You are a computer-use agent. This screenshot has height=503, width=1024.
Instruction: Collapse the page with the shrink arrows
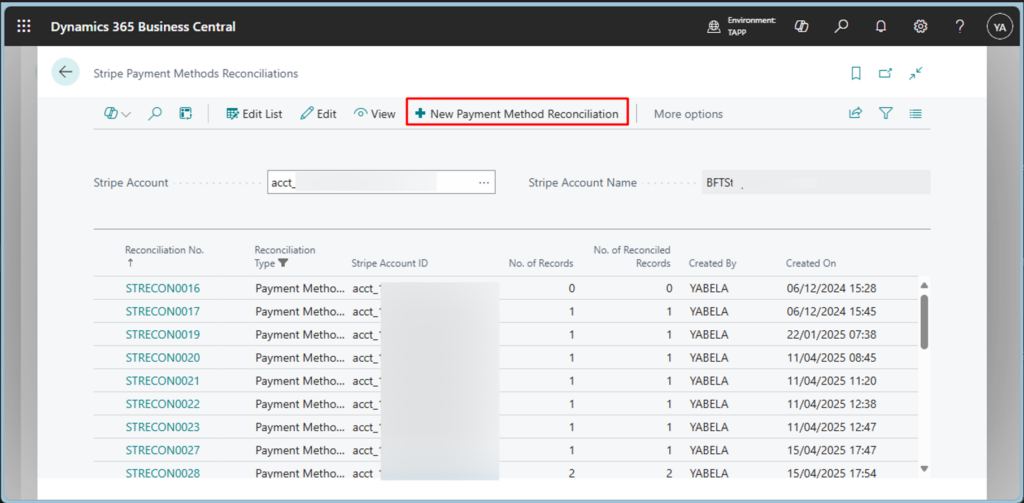pos(916,73)
